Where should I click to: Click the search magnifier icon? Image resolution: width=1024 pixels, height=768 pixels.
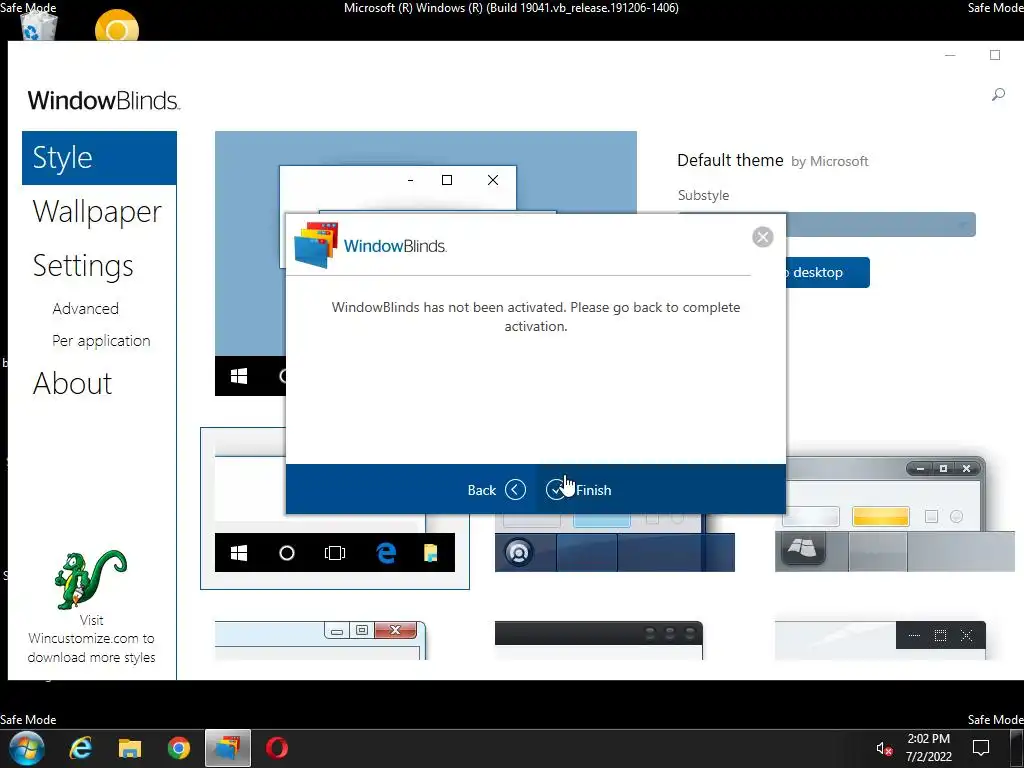pyautogui.click(x=998, y=95)
